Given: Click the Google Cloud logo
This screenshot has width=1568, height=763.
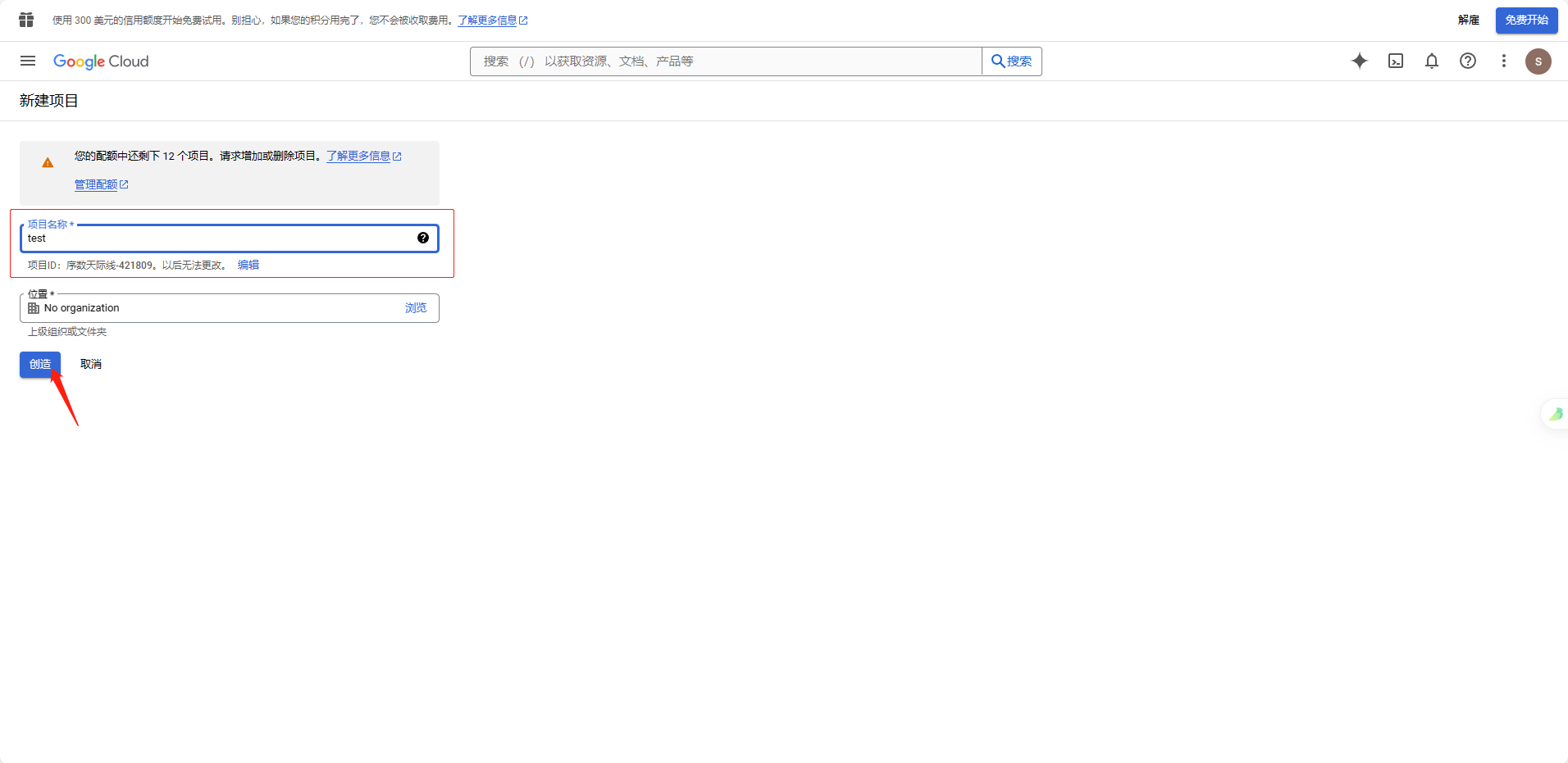Looking at the screenshot, I should coord(101,61).
